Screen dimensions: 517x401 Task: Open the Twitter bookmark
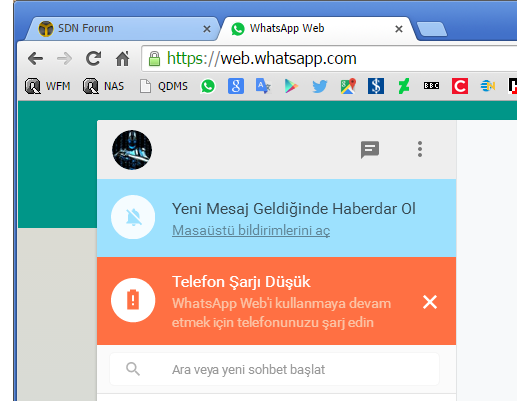[320, 86]
